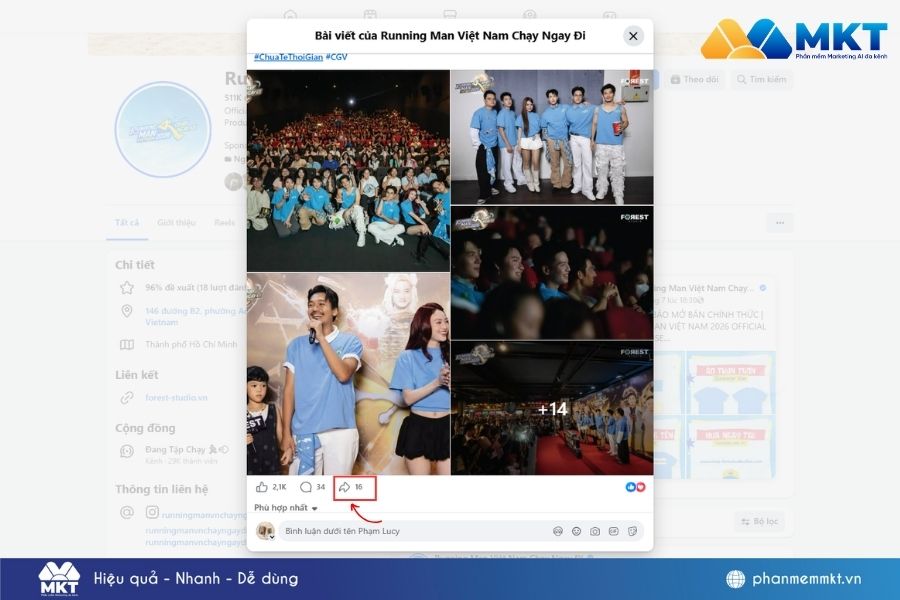Viewport: 900px width, 600px height.
Task: Open avatar sticker picker in comment box
Action: point(557,531)
